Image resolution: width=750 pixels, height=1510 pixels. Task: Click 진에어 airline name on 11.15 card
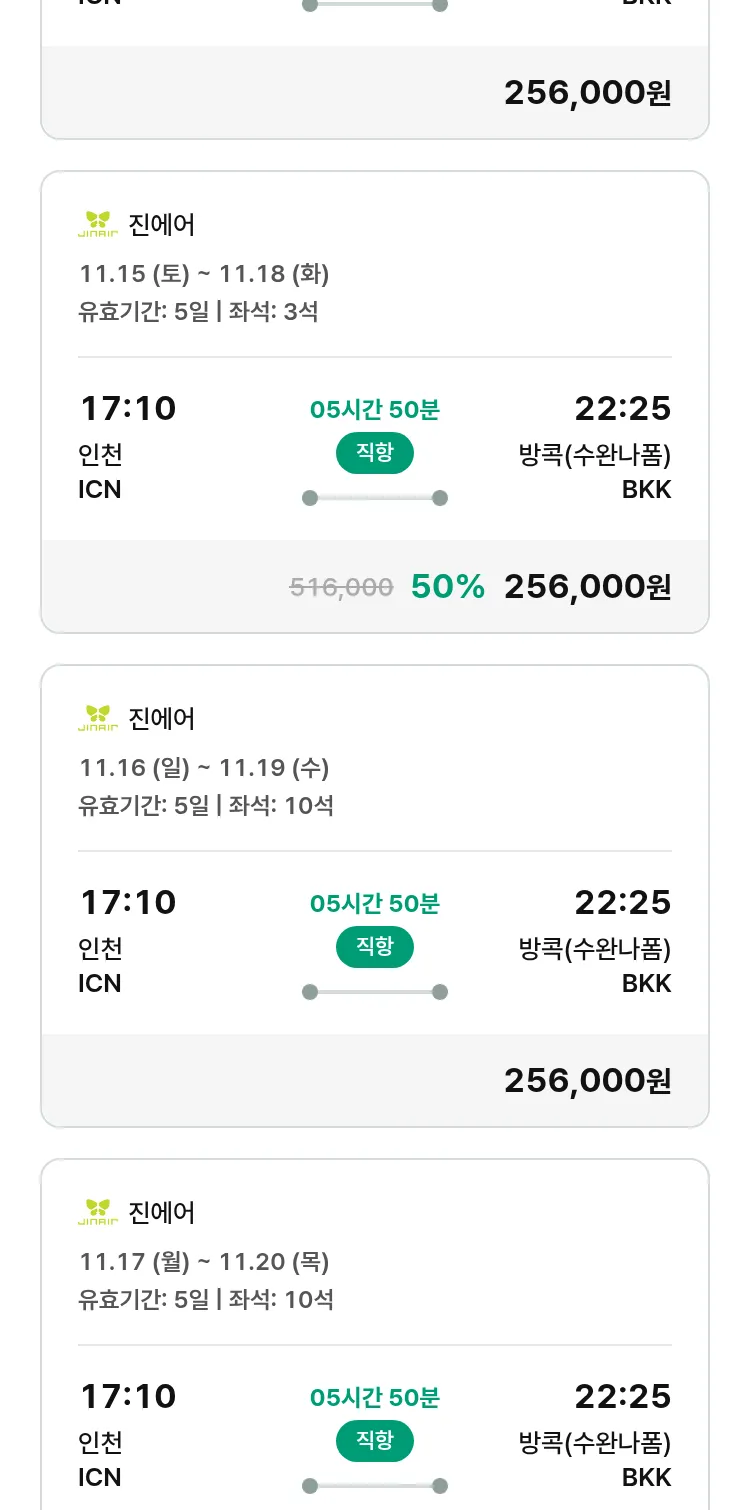coord(162,224)
